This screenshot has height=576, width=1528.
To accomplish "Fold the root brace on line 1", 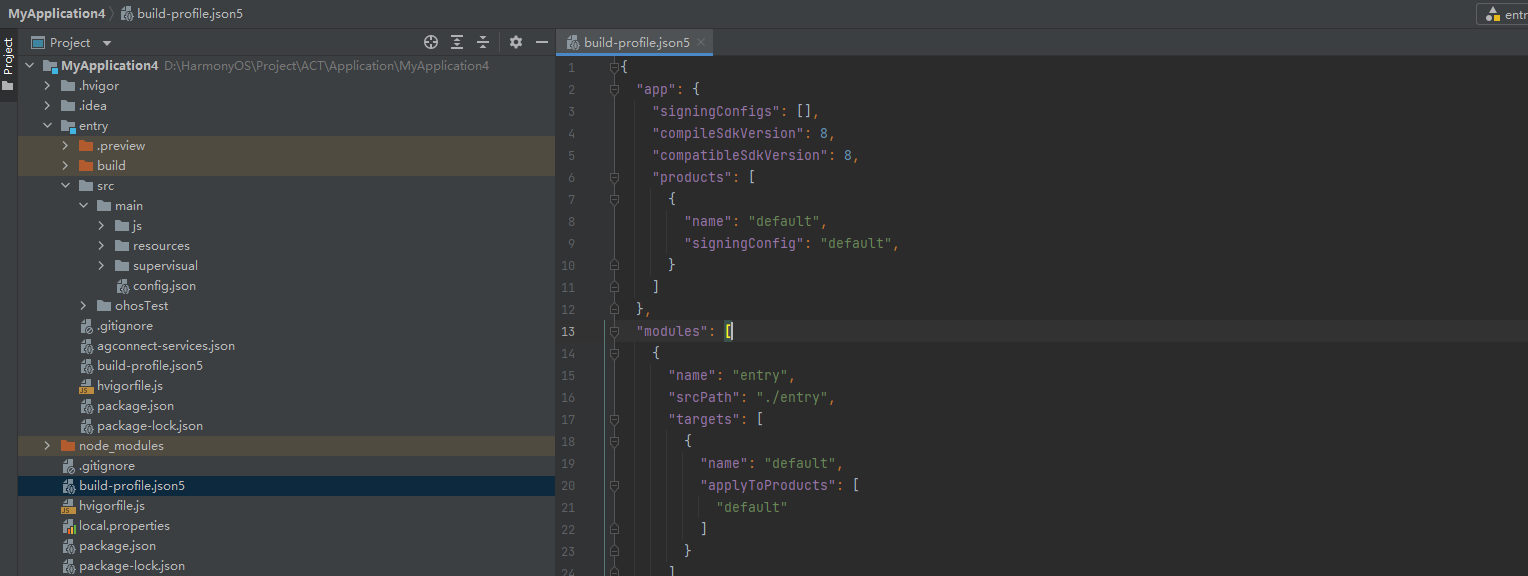I will (x=614, y=67).
